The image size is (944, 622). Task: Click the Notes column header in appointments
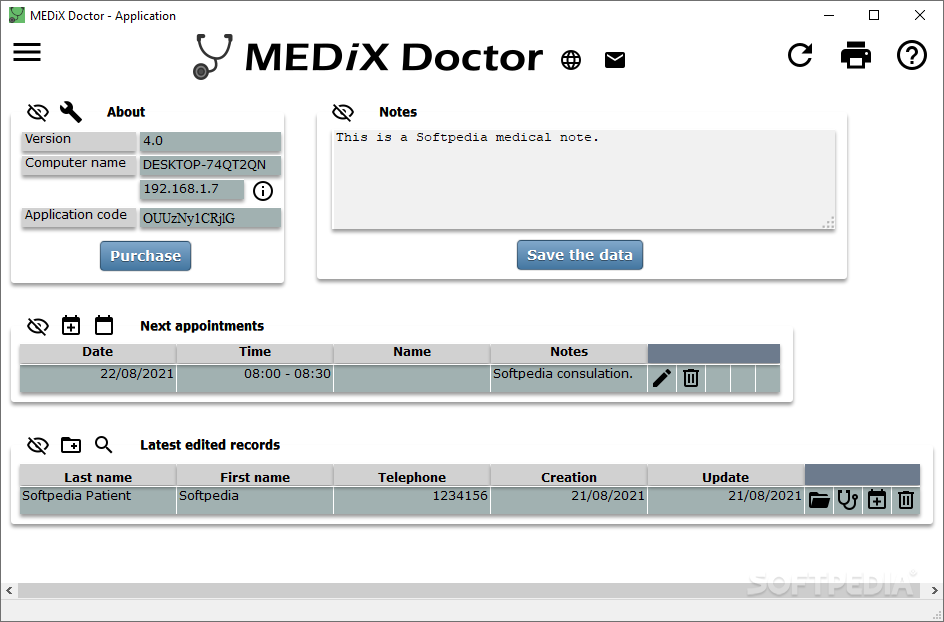569,352
